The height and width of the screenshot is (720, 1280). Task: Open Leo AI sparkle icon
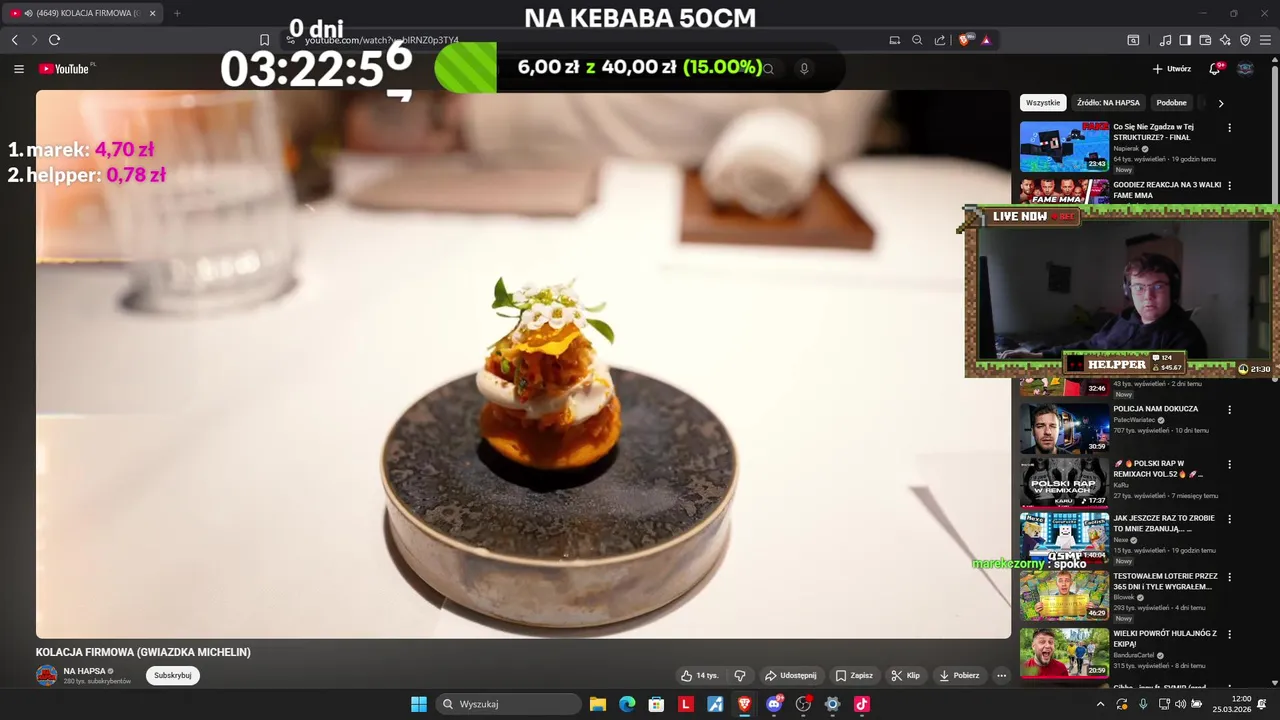(1225, 40)
